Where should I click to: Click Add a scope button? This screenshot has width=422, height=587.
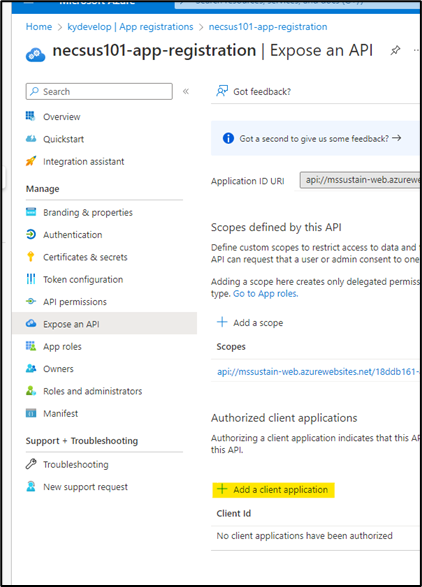[x=250, y=322]
